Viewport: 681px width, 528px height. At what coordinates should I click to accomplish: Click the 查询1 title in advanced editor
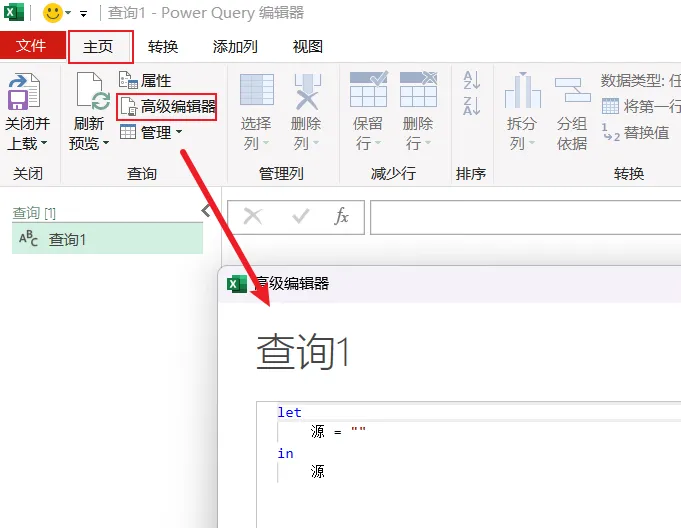click(x=303, y=352)
